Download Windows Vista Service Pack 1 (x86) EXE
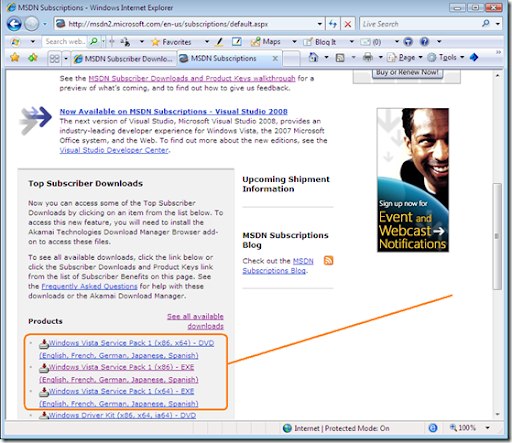Viewport: 512px width, 443px height. (119, 373)
